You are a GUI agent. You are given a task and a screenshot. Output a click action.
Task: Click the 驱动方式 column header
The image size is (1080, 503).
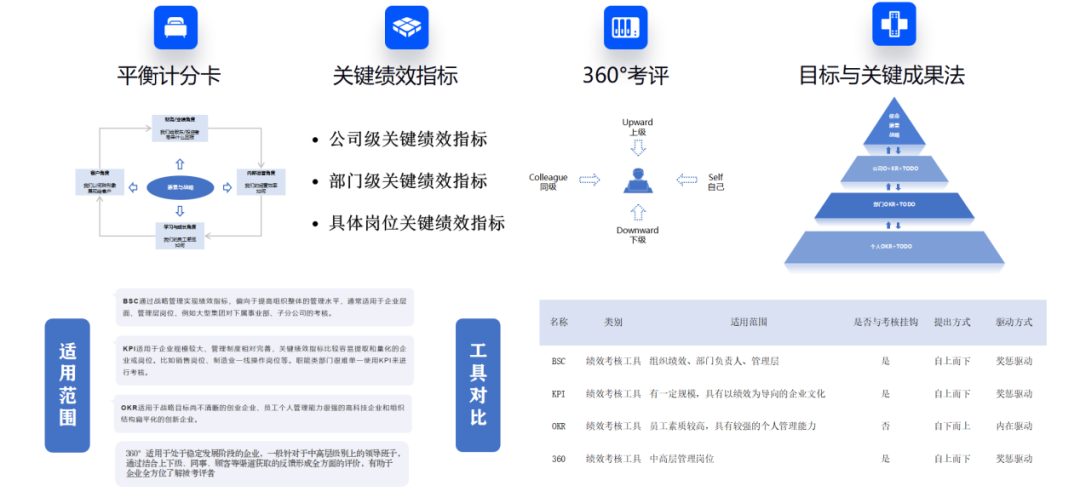(1015, 322)
